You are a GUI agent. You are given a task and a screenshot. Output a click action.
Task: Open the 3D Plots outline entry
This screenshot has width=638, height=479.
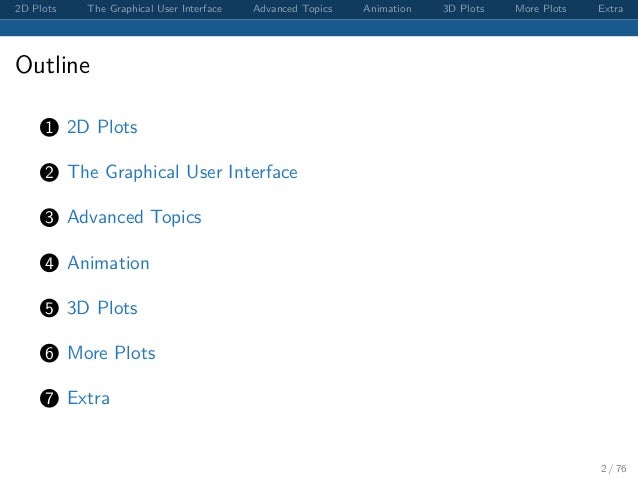point(102,308)
